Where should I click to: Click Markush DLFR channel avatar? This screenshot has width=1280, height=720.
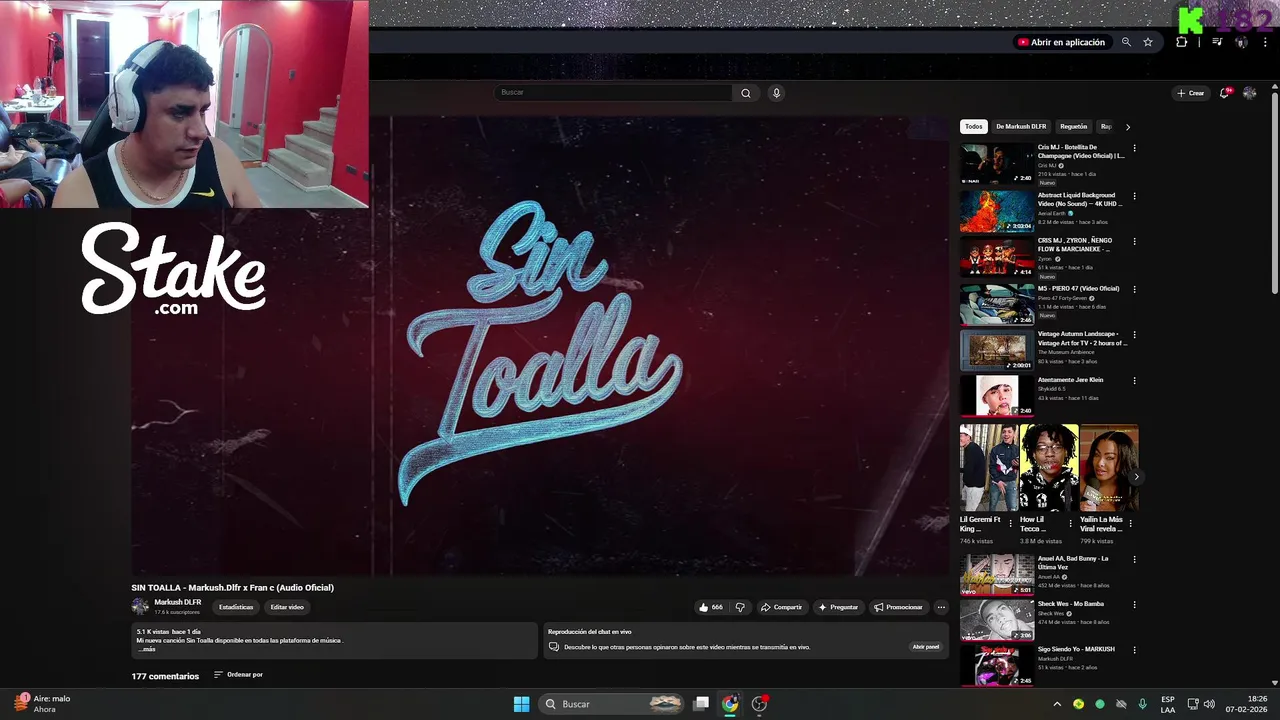pyautogui.click(x=140, y=606)
